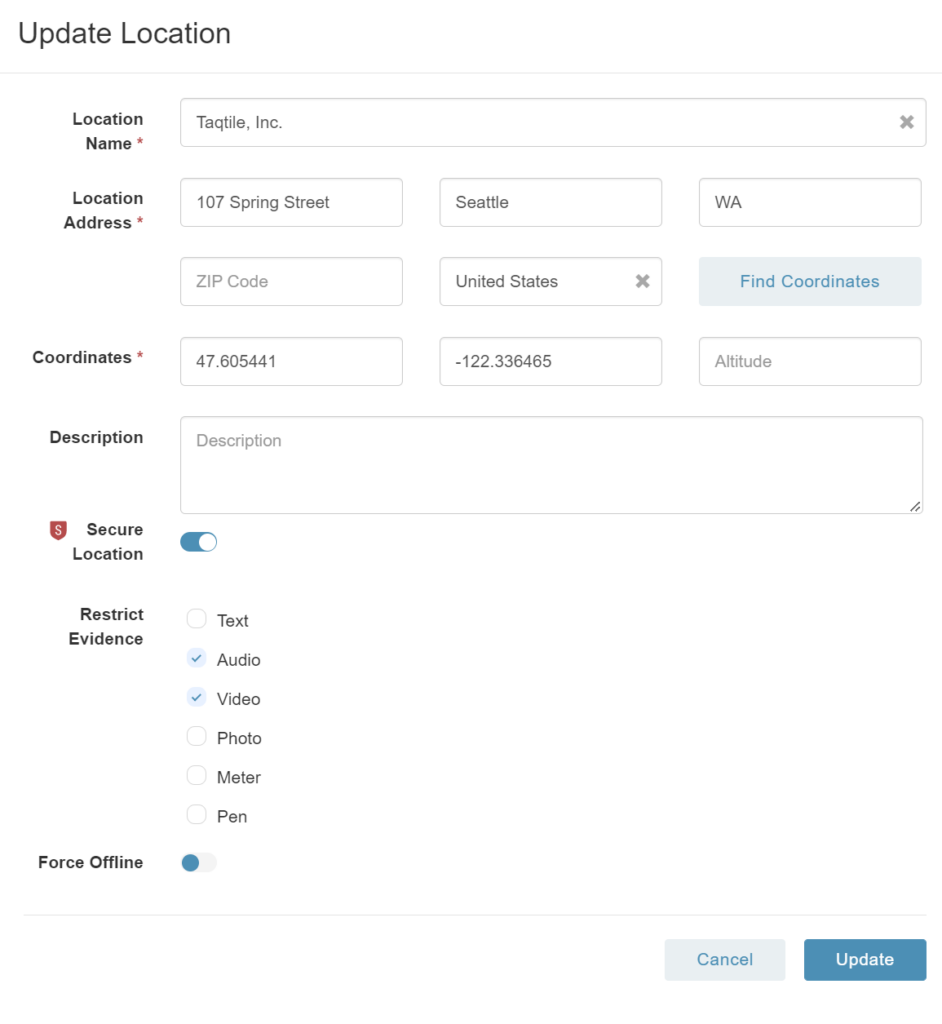This screenshot has width=942, height=1024.
Task: Toggle the Secure Location switch off
Action: click(x=199, y=542)
